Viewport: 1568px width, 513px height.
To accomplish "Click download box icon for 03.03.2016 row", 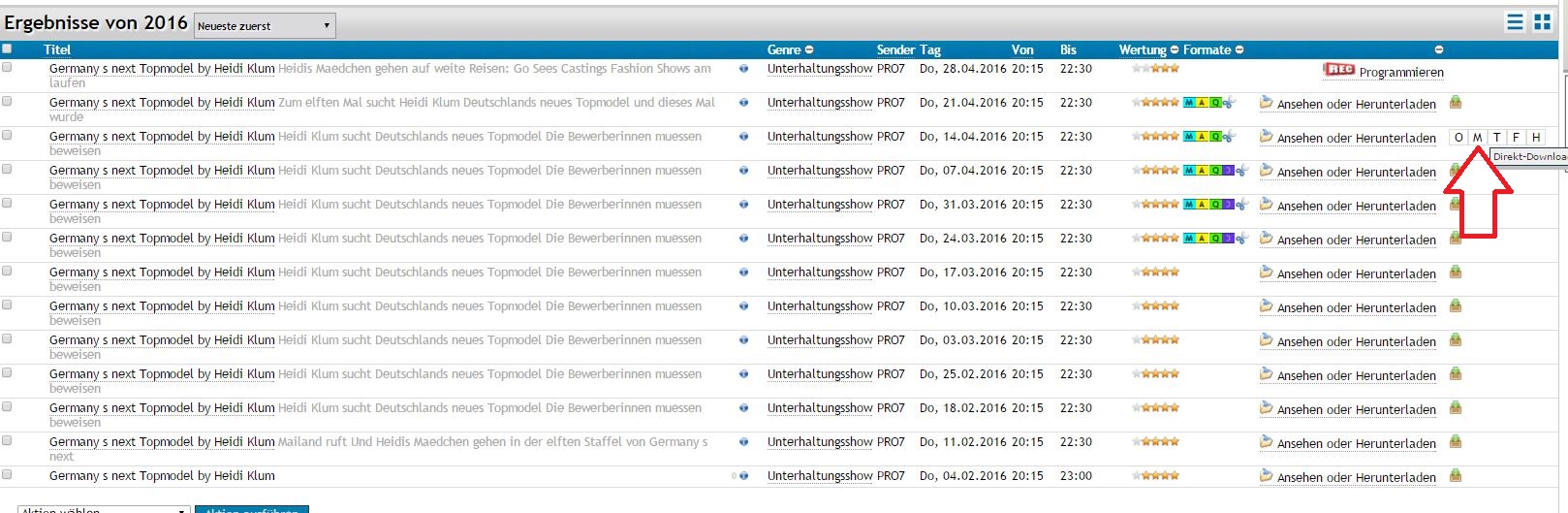I will pos(1455,340).
